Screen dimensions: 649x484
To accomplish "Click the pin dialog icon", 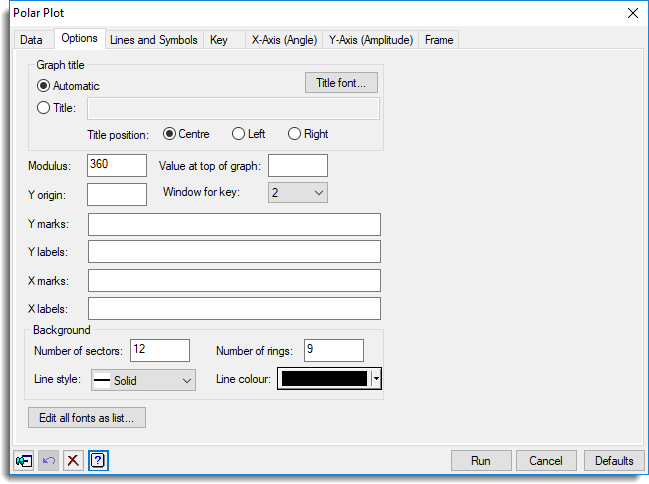I will (x=24, y=461).
